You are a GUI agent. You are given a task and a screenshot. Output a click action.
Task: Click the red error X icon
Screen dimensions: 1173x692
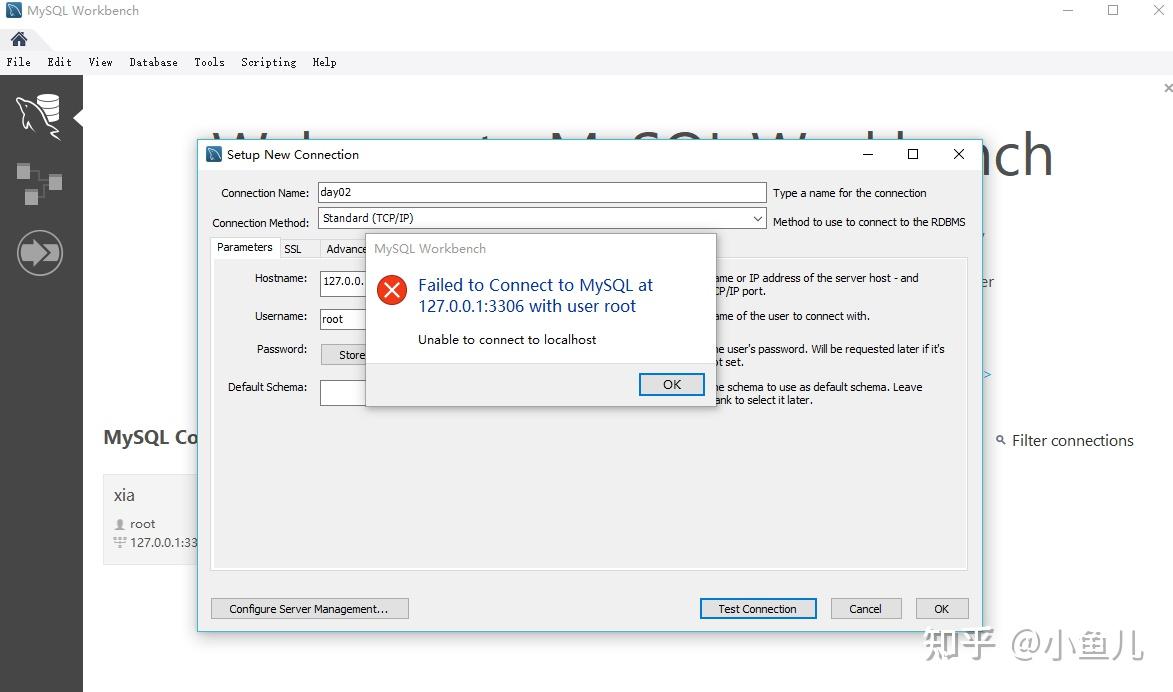[391, 290]
